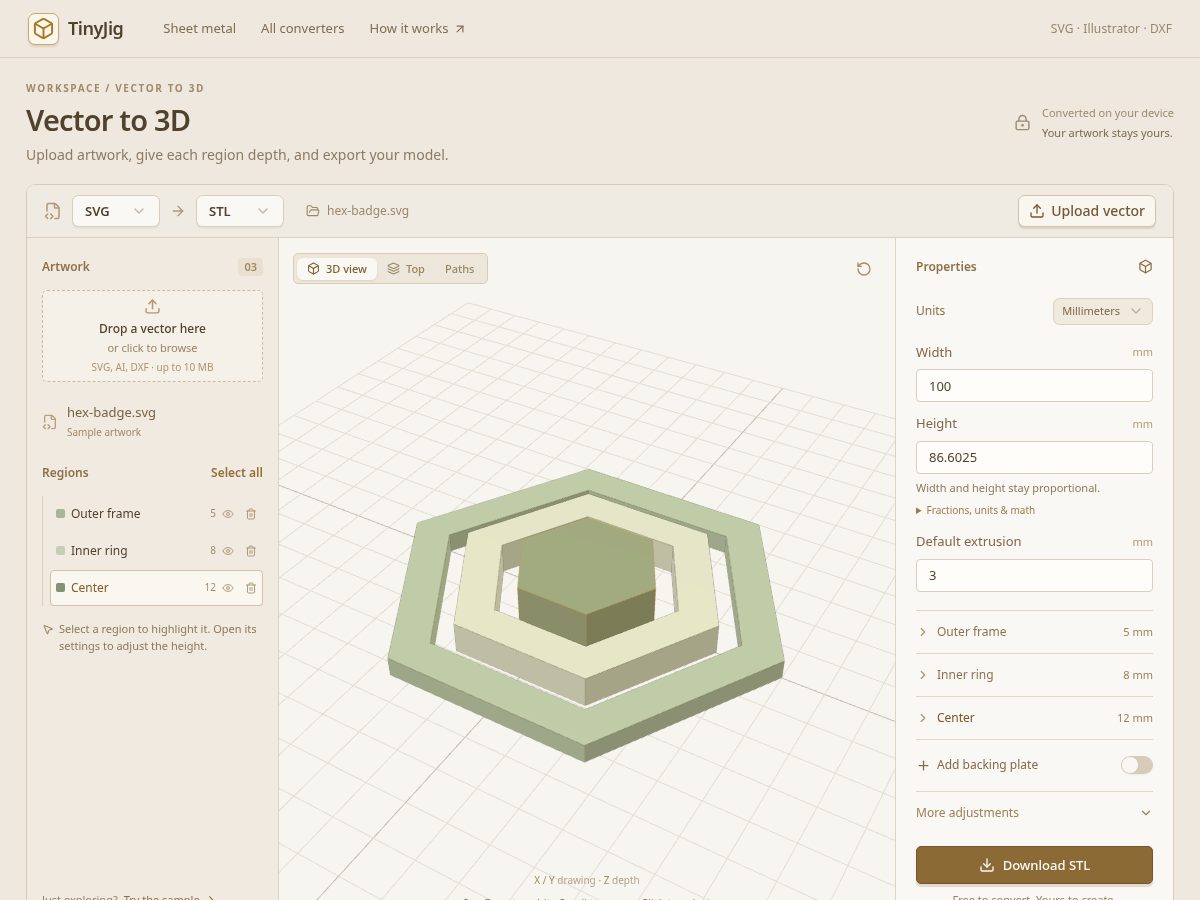1200x900 pixels.
Task: Expand Outer frame 5 mm settings
Action: (x=1034, y=632)
